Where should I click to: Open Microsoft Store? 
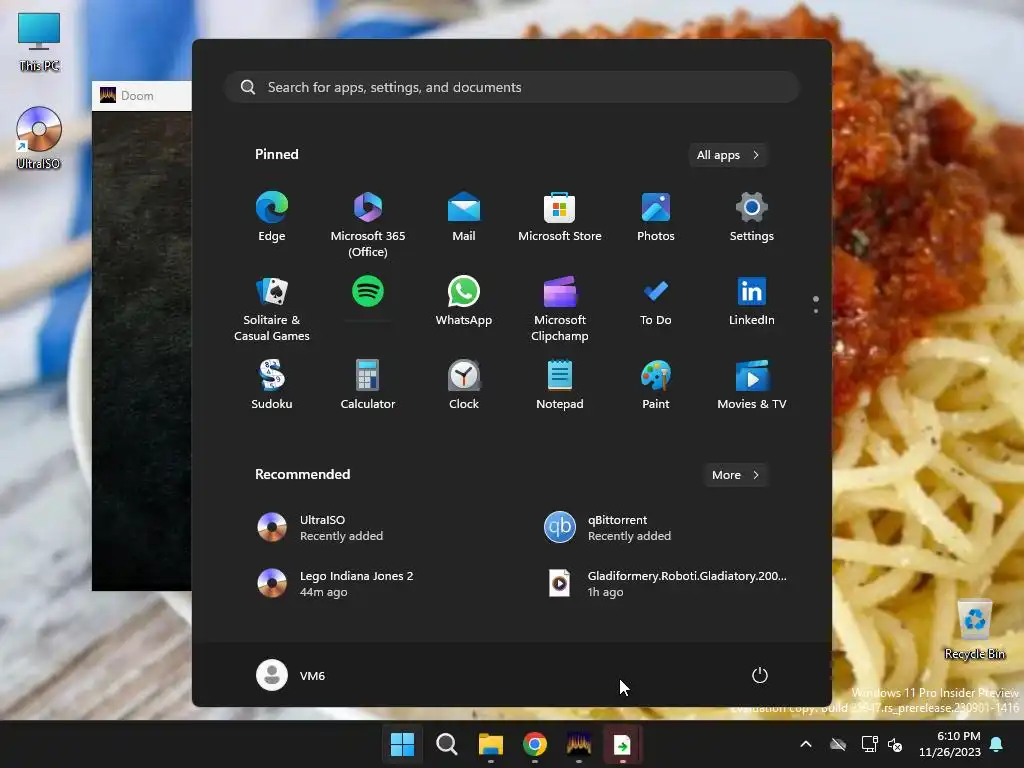560,217
